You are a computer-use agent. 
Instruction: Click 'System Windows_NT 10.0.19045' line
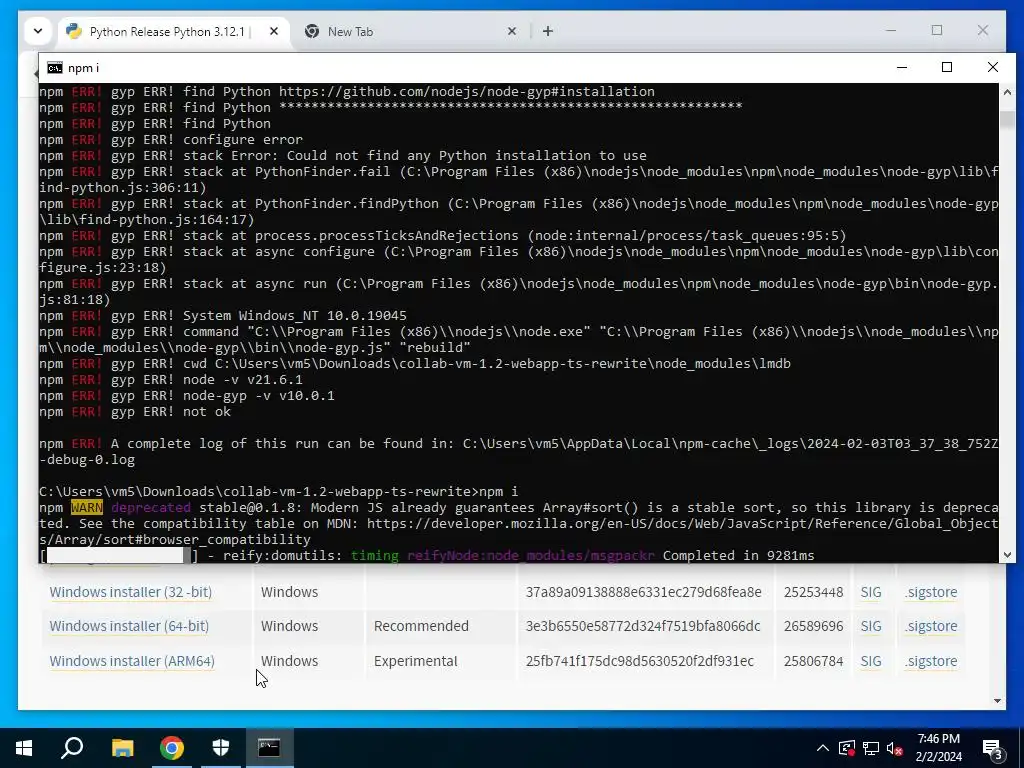pyautogui.click(x=223, y=316)
